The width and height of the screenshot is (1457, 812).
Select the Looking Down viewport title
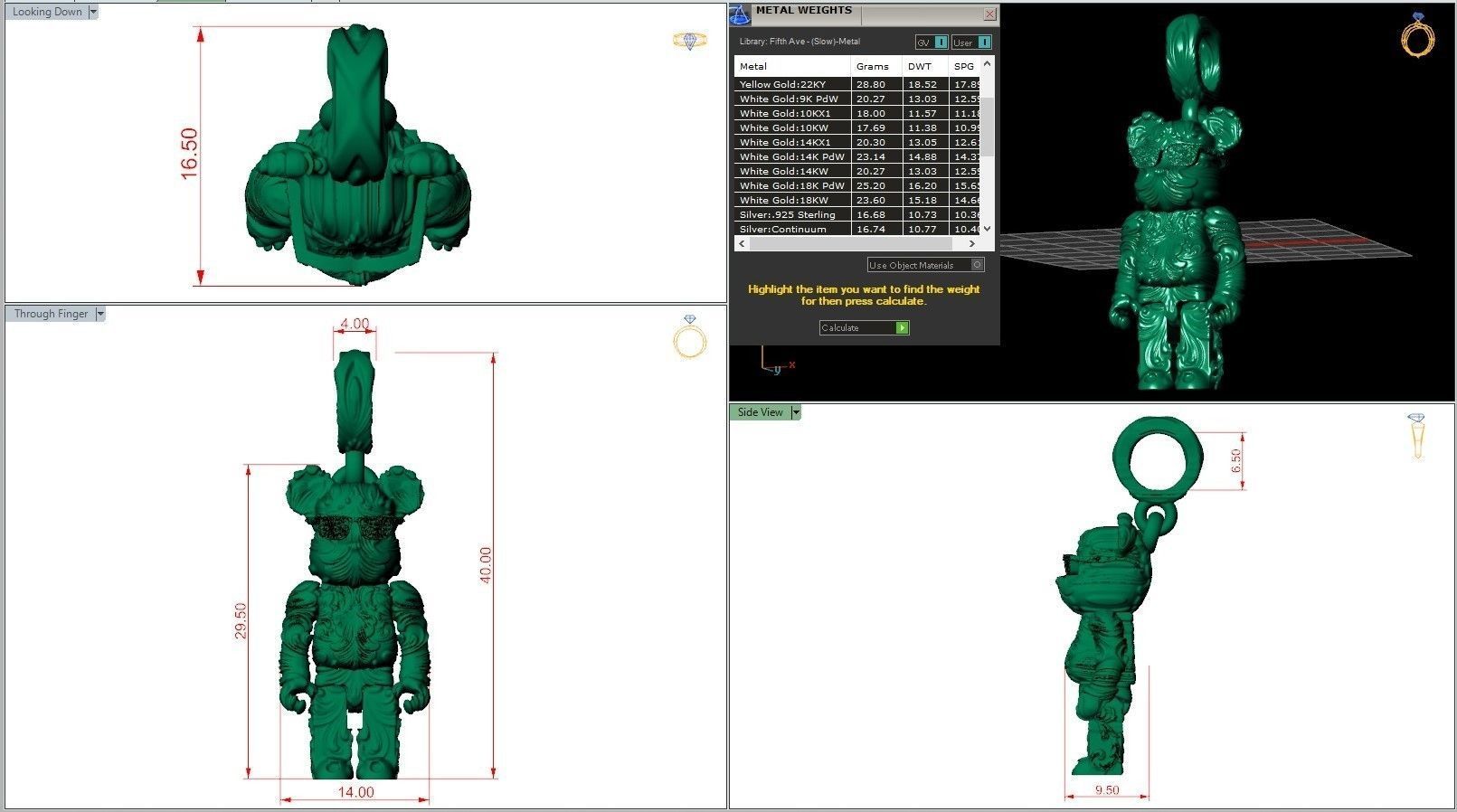point(47,13)
